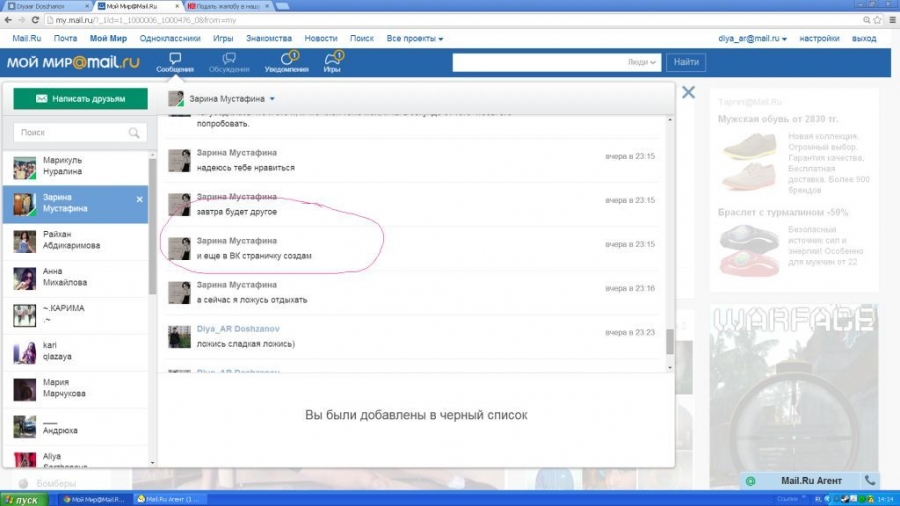Open the Браслет с турмалином ad
The width and height of the screenshot is (900, 506).
pyautogui.click(x=783, y=212)
